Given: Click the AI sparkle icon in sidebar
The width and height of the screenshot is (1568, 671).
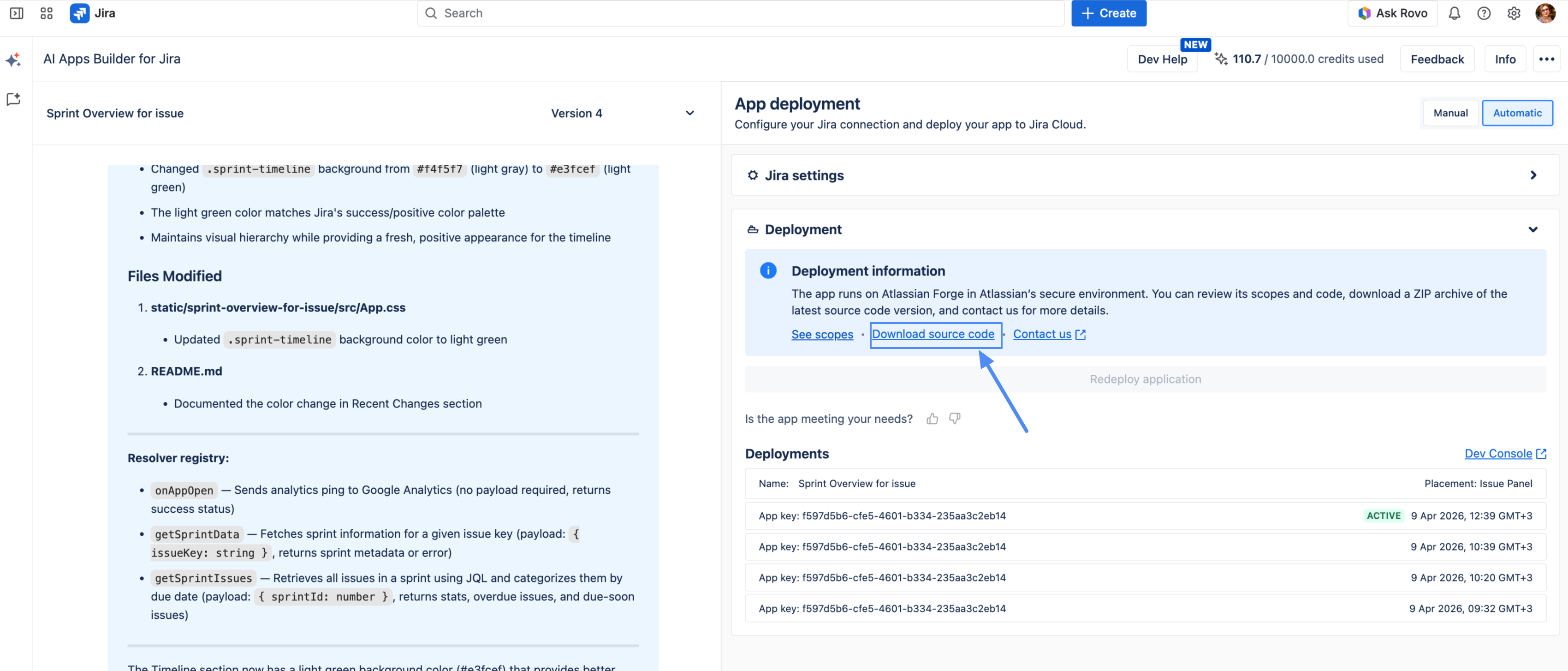Looking at the screenshot, I should 13,60.
